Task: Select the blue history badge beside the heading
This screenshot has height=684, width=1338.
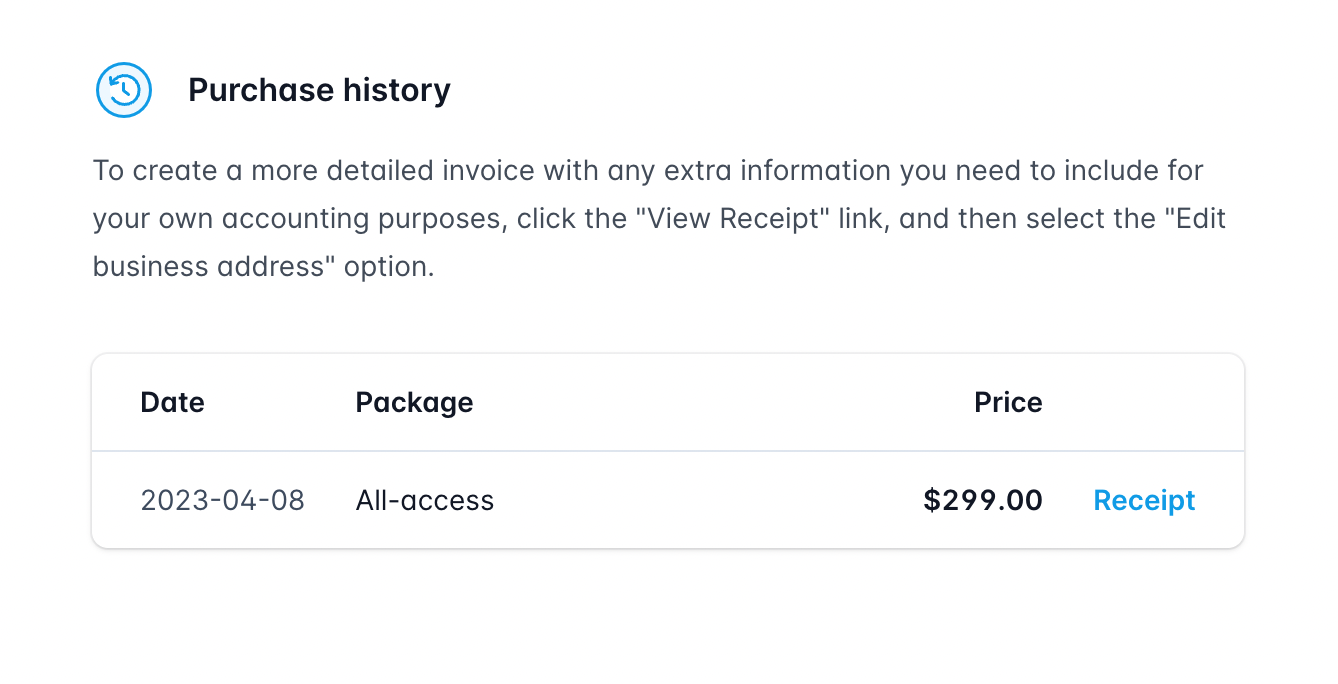Action: pyautogui.click(x=123, y=90)
